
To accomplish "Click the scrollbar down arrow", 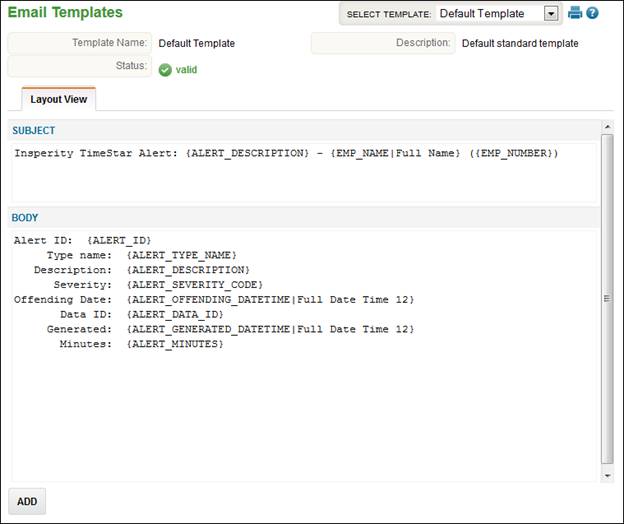I will point(607,475).
